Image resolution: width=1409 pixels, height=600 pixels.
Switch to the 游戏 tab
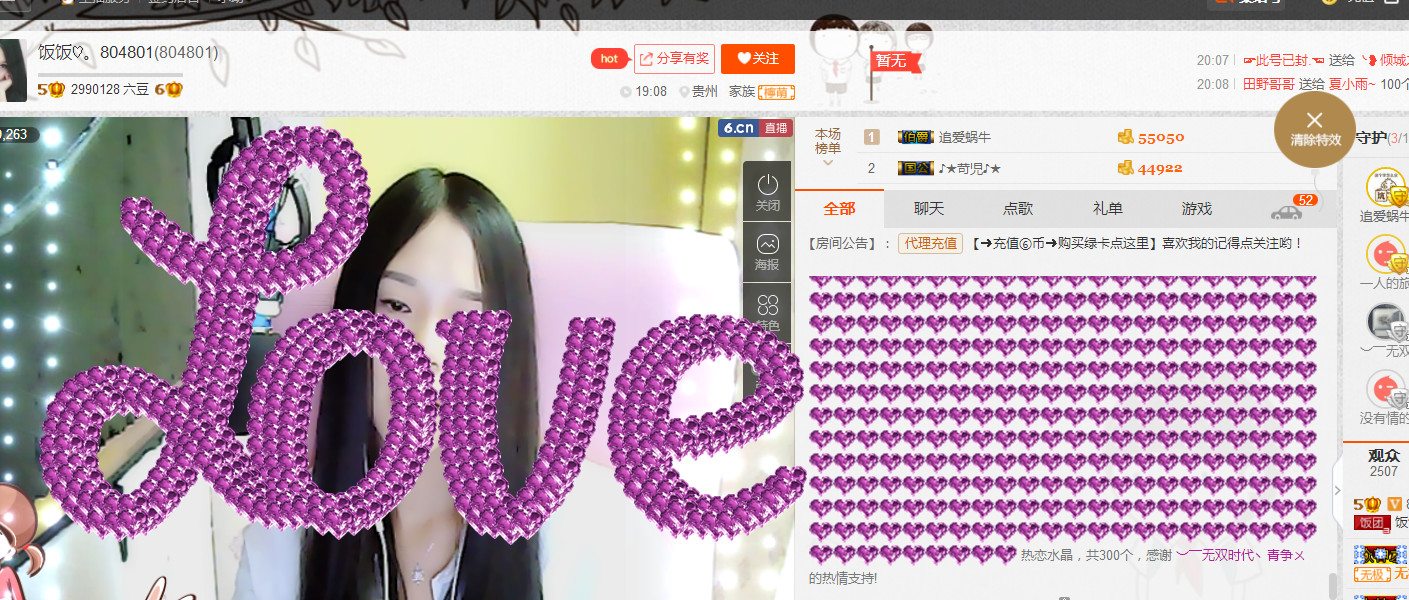1196,209
